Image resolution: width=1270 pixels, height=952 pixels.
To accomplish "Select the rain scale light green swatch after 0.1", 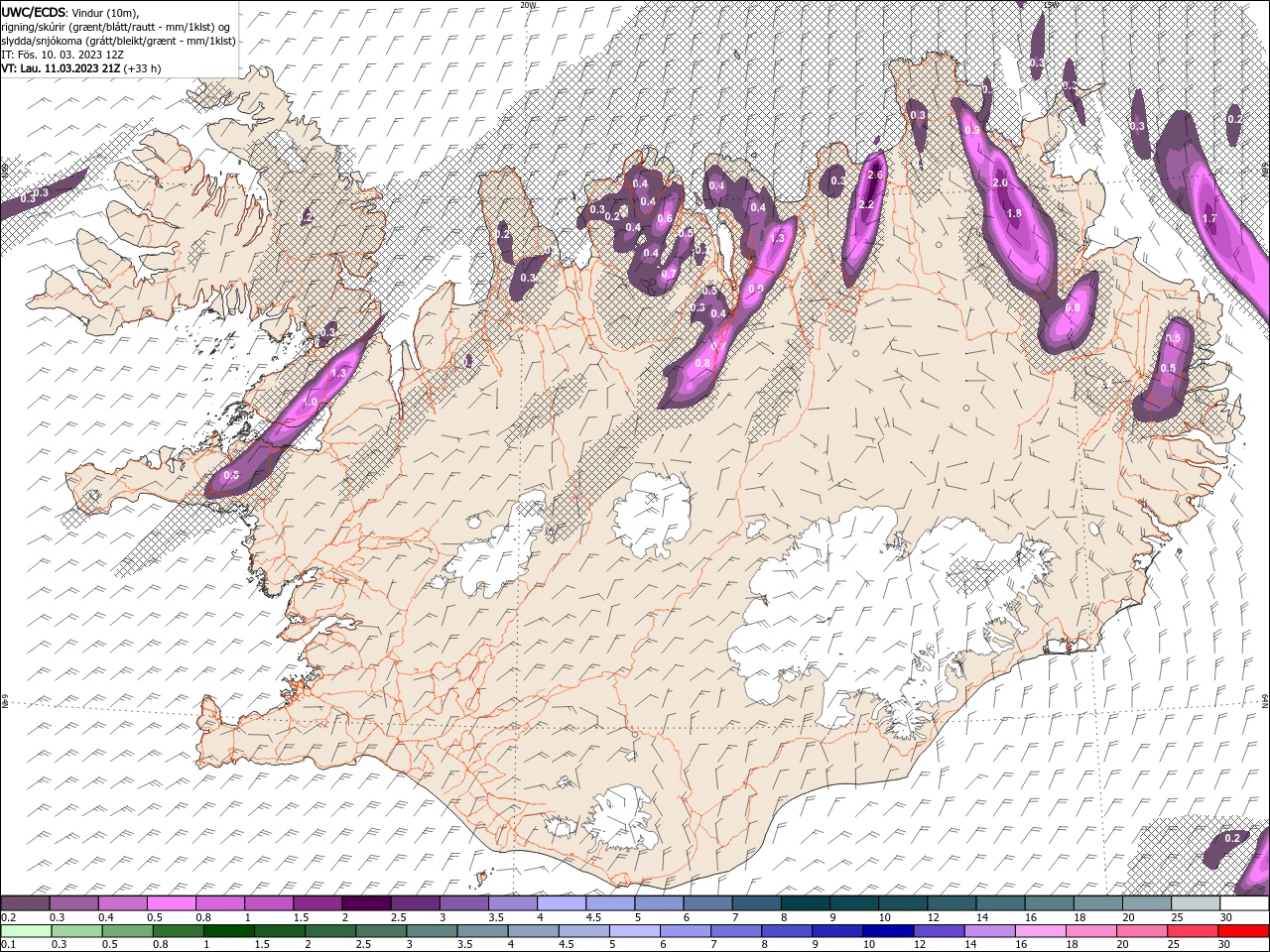I will (x=27, y=930).
